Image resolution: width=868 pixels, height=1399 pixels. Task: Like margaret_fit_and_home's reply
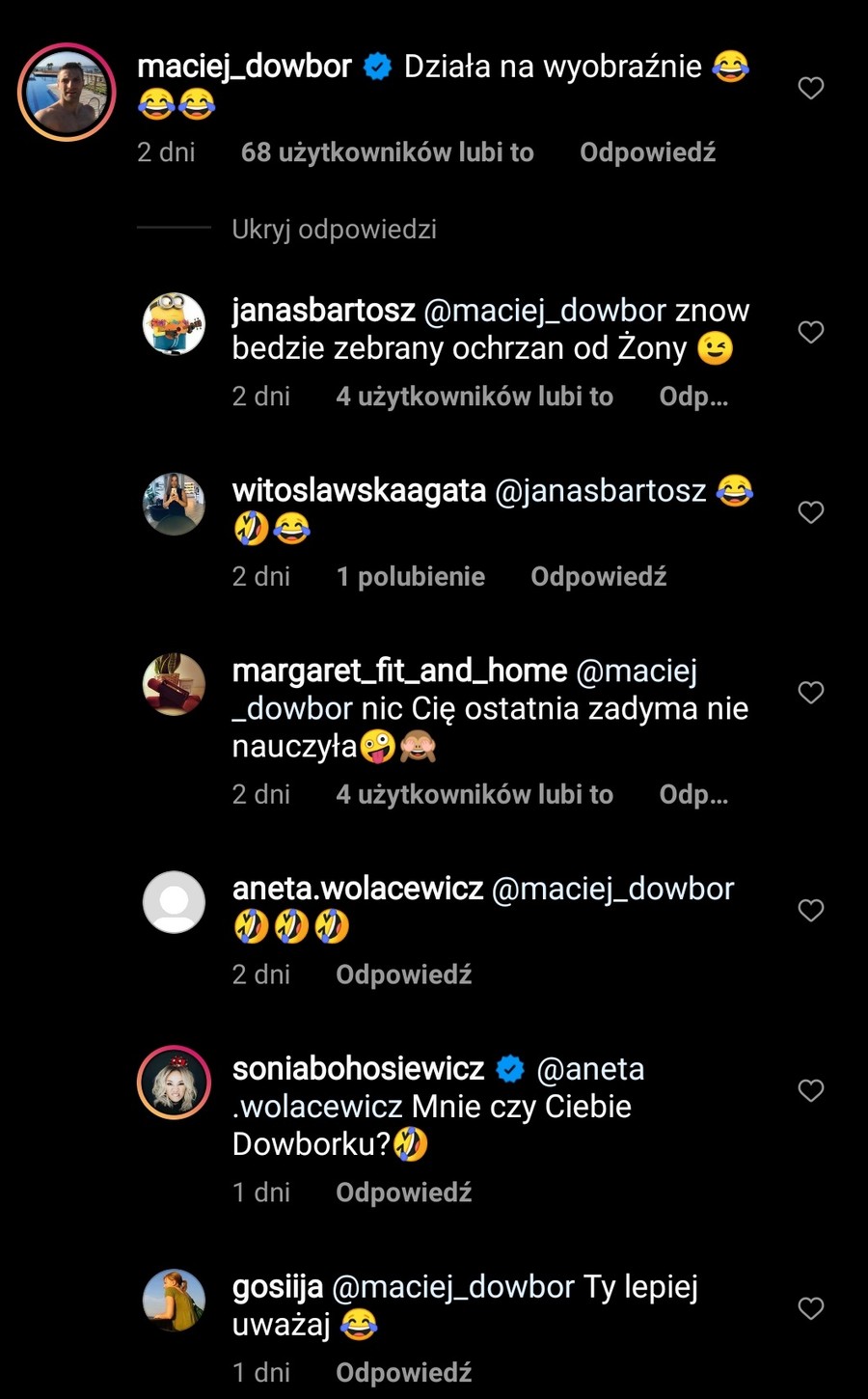click(x=811, y=693)
